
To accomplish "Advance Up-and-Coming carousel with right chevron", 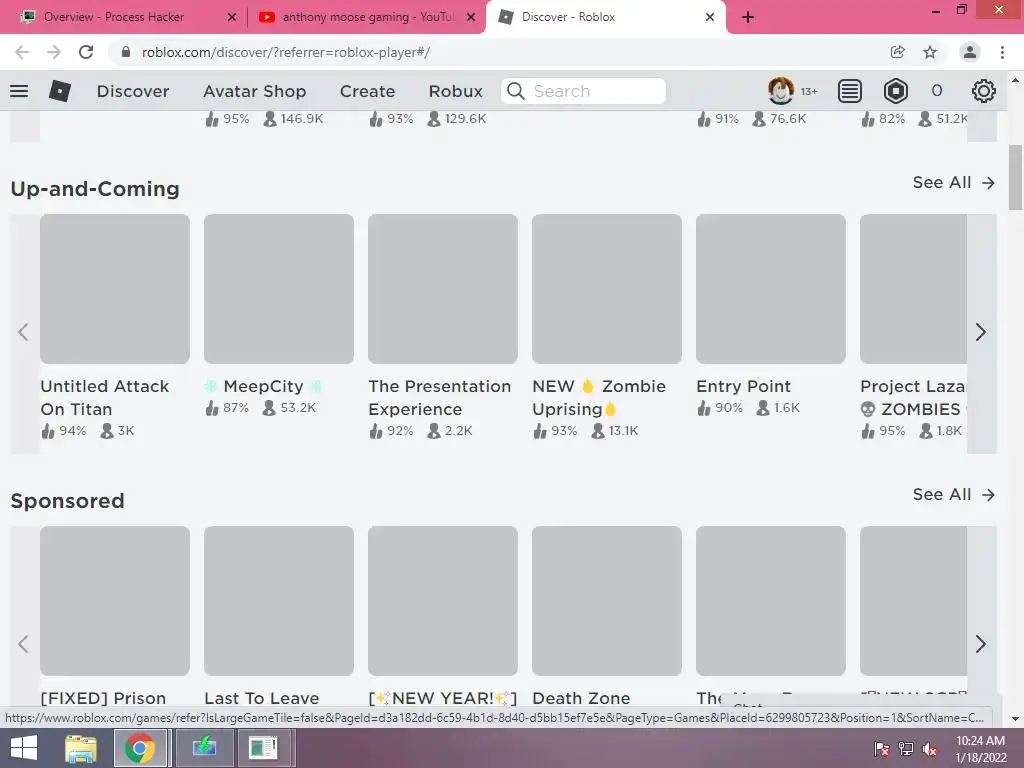I will pyautogui.click(x=981, y=332).
